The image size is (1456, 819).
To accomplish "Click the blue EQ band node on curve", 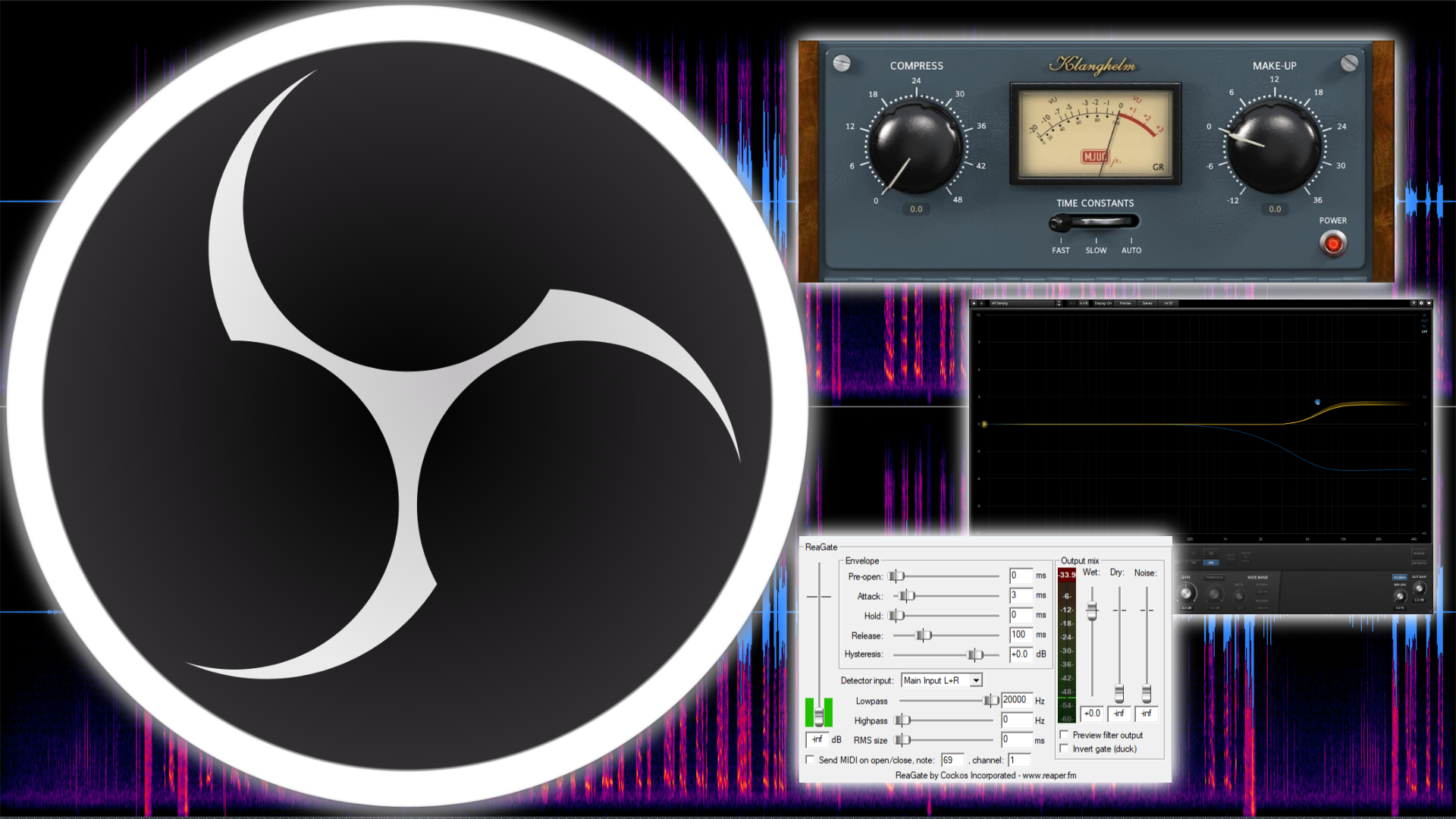I will pyautogui.click(x=1317, y=402).
